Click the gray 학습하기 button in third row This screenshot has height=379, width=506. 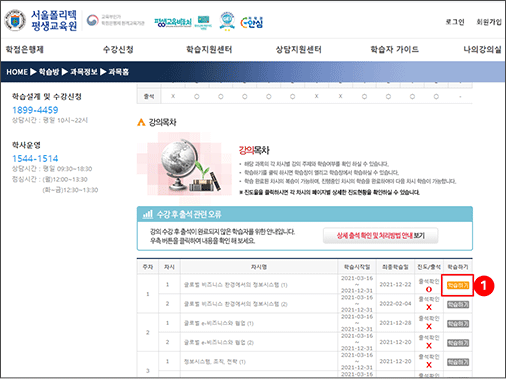click(458, 324)
